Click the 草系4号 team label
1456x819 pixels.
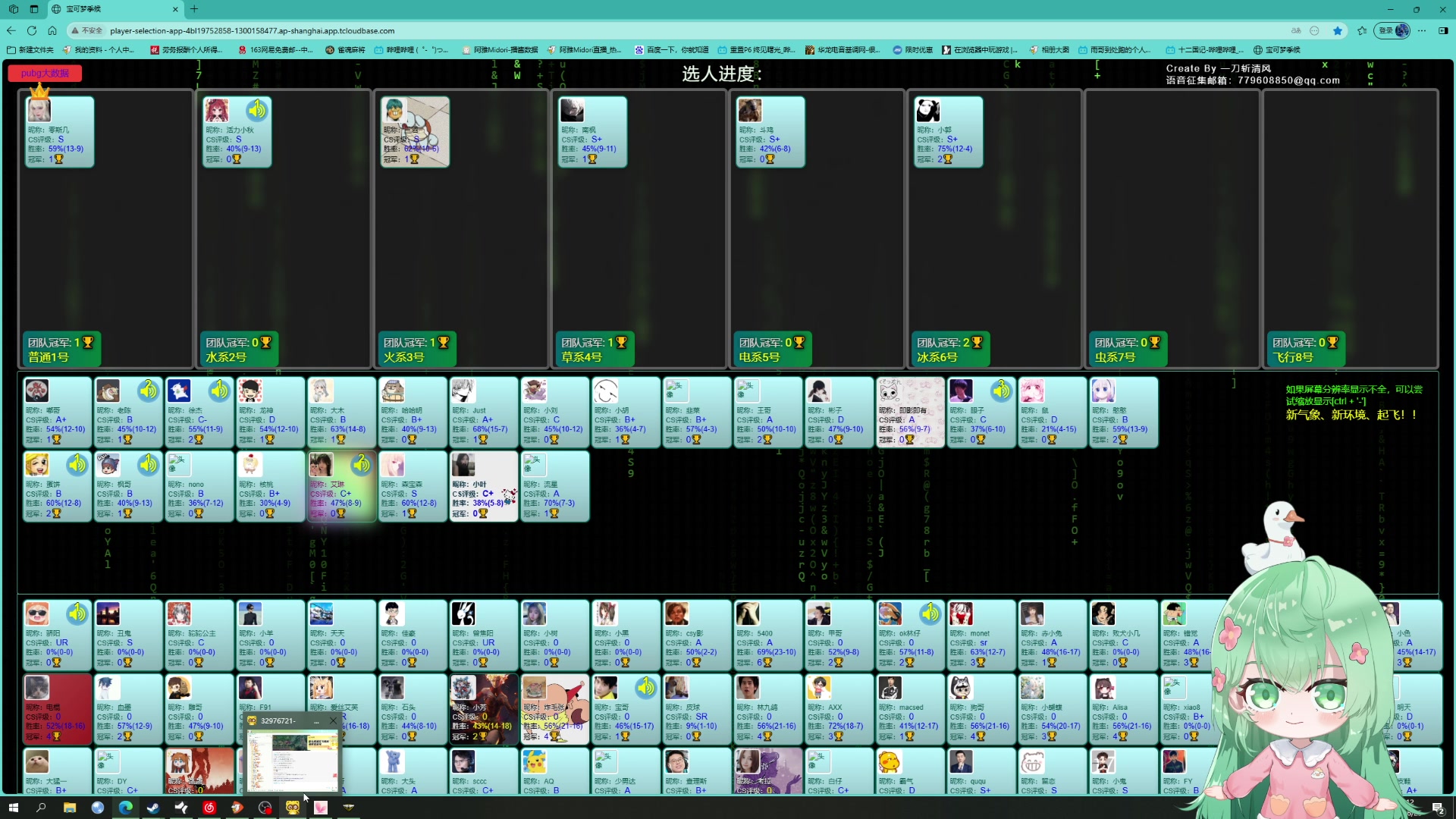582,357
